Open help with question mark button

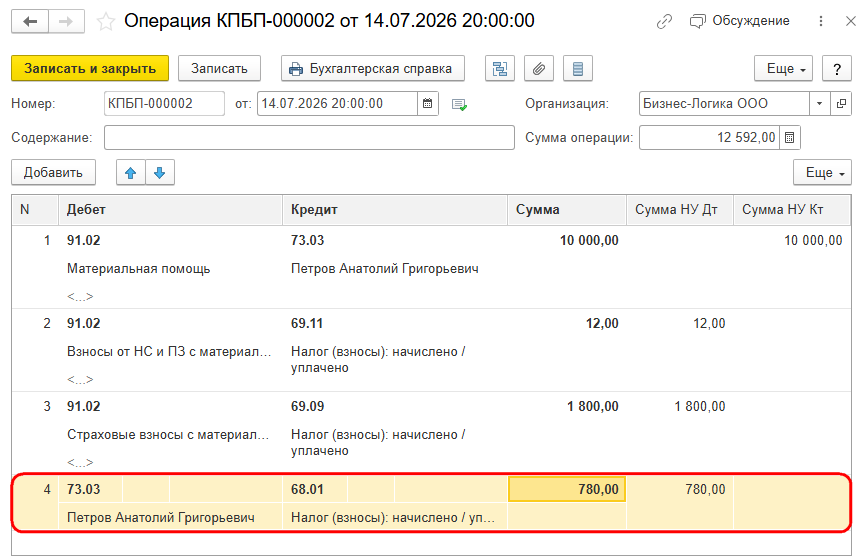point(836,68)
